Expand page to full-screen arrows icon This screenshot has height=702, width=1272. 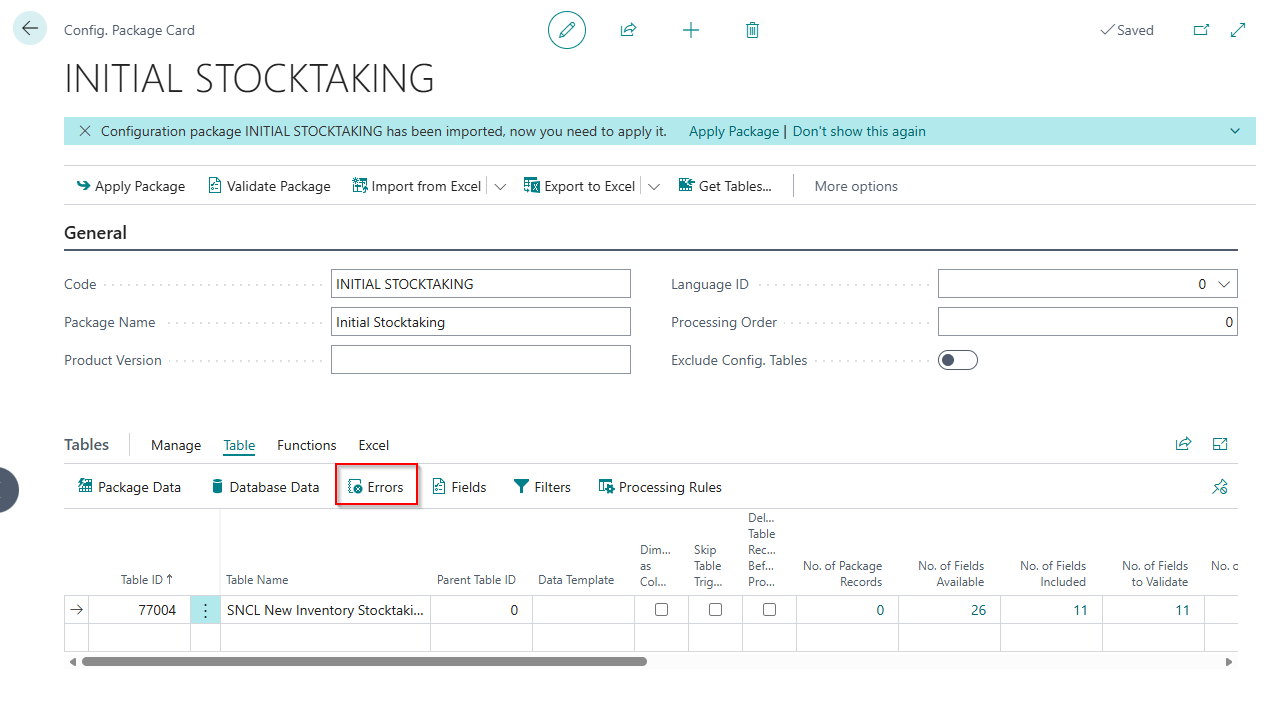point(1238,30)
